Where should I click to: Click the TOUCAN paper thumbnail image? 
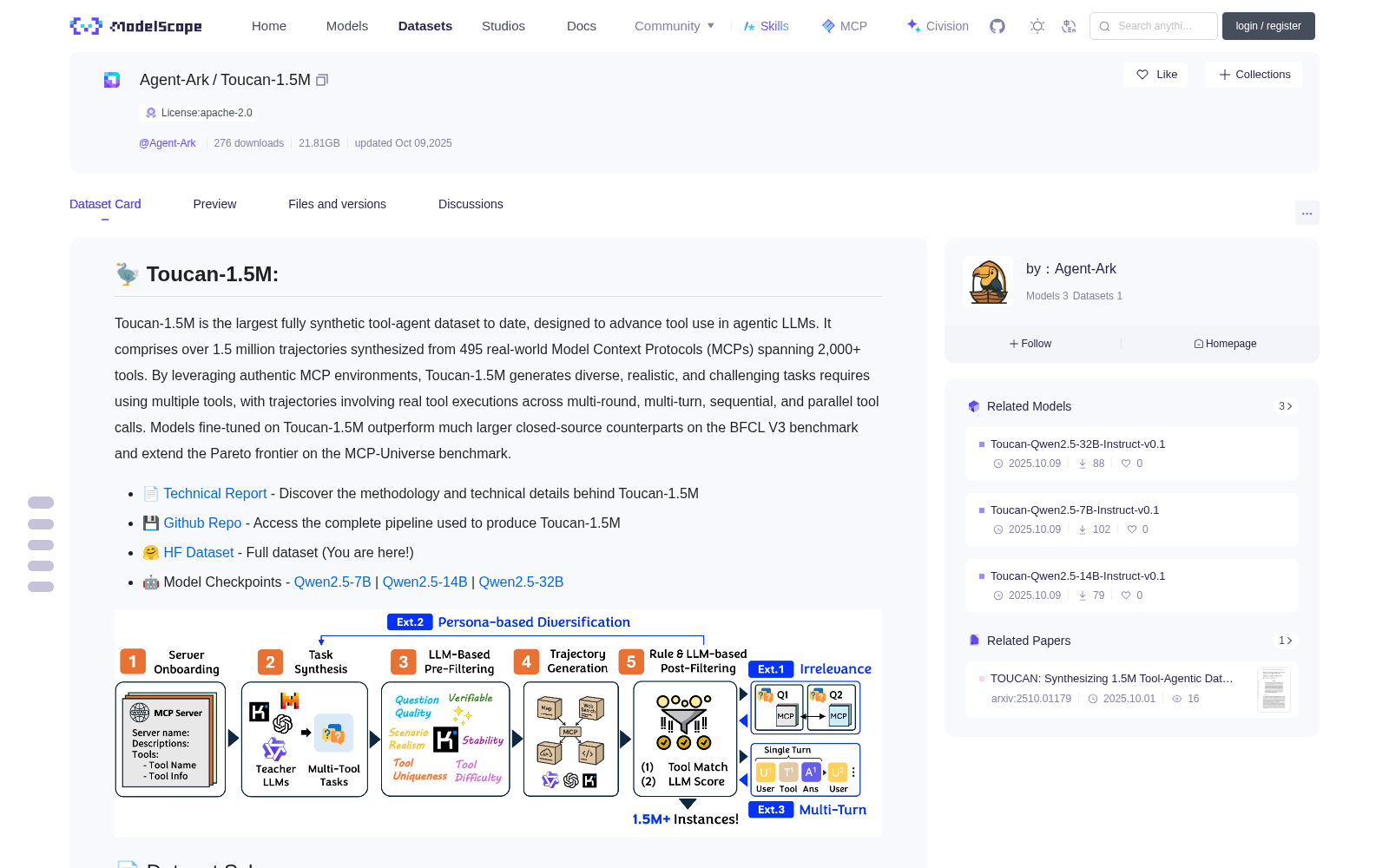coord(1274,689)
